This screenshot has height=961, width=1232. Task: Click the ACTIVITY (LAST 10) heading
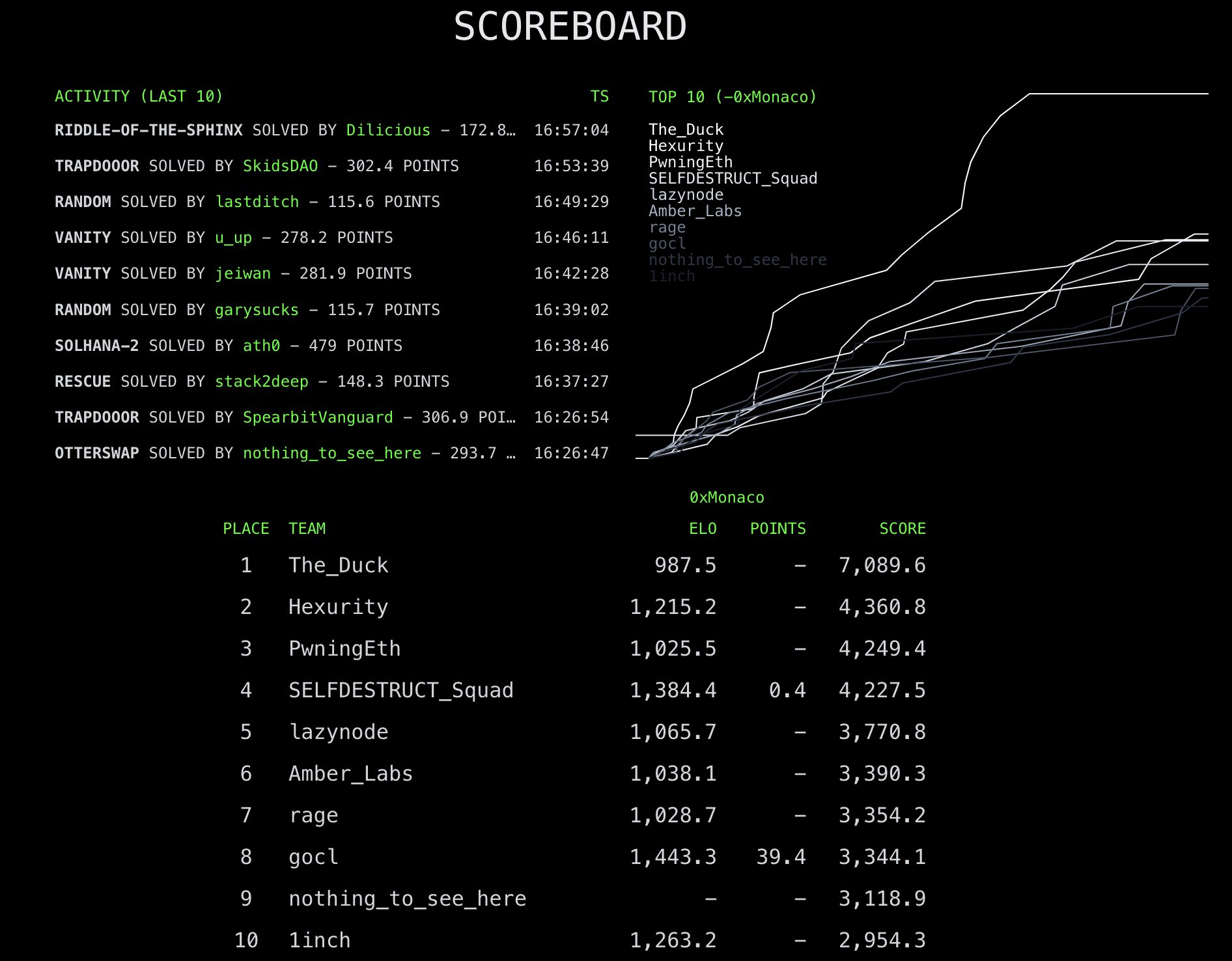139,96
